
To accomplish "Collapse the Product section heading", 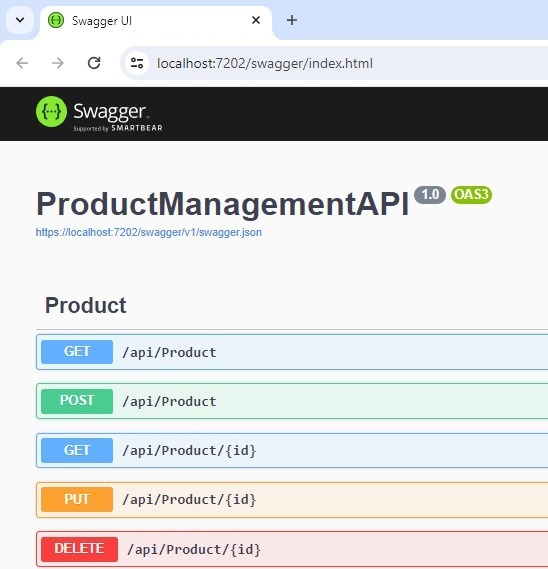I will point(86,305).
